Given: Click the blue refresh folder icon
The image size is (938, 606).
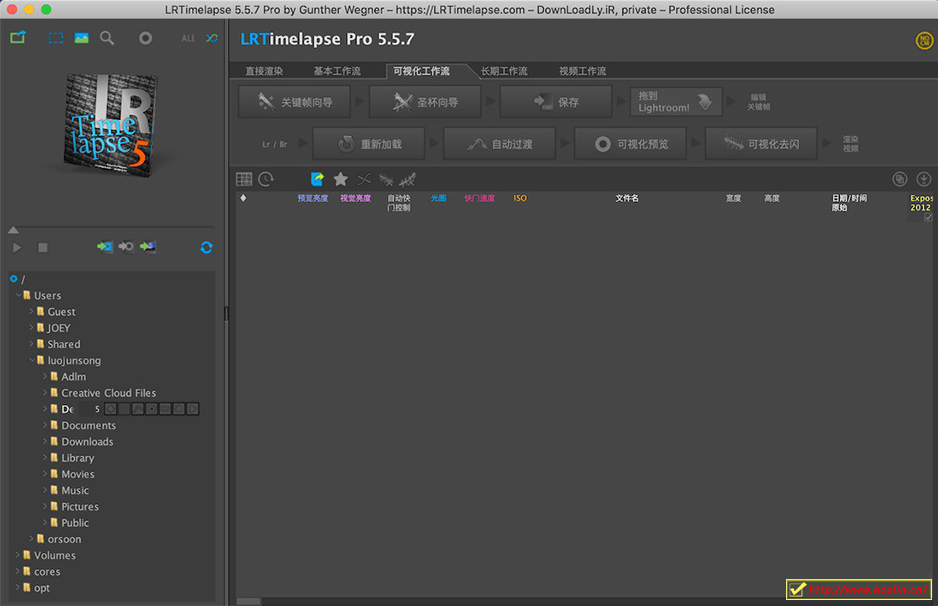Looking at the screenshot, I should click(x=206, y=247).
